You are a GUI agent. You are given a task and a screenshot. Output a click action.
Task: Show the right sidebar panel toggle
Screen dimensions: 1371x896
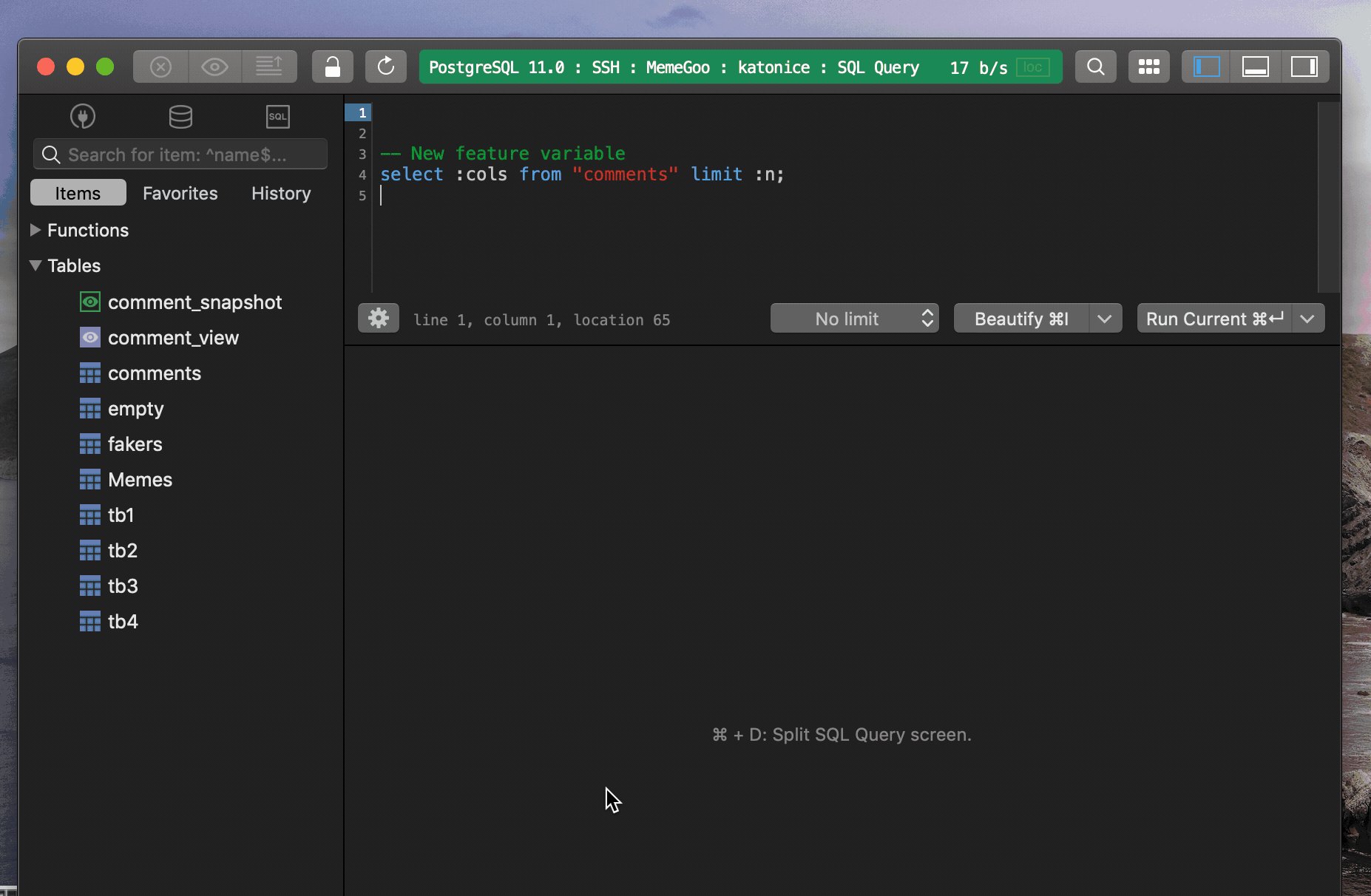1305,66
